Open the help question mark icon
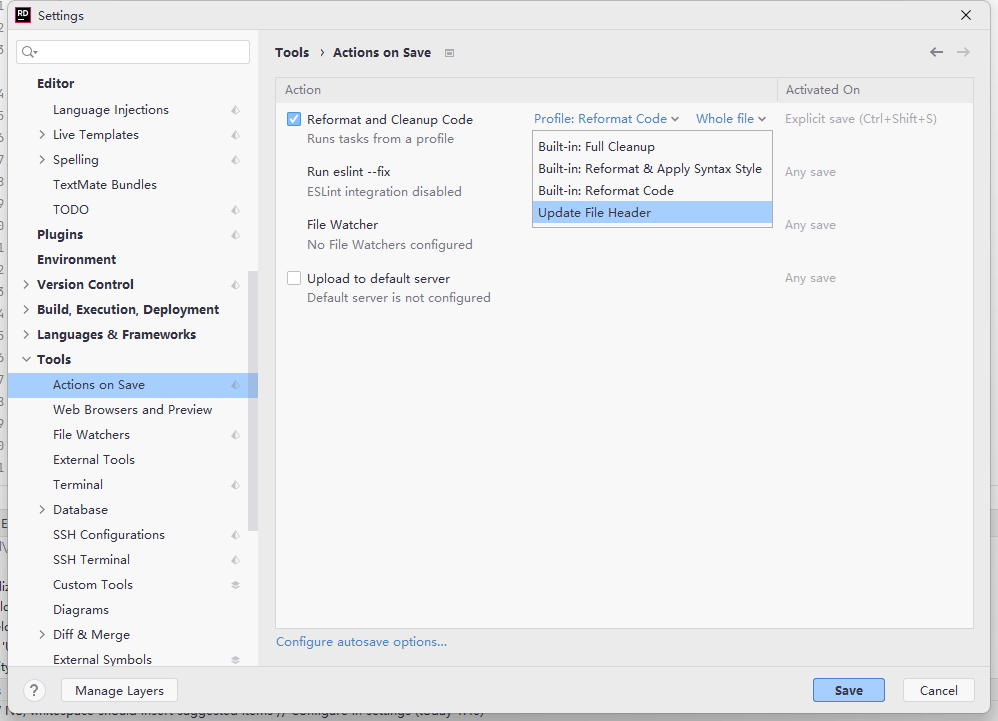The image size is (998, 721). coord(33,690)
